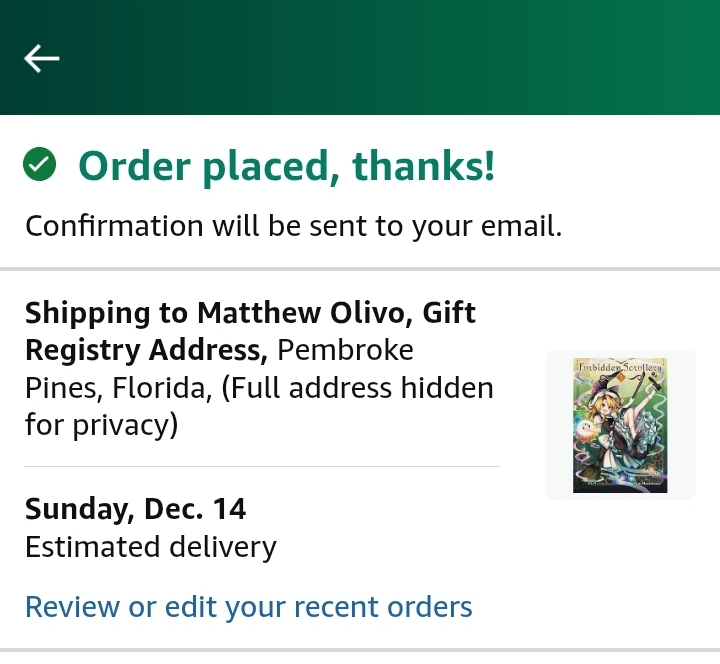The image size is (720, 664).
Task: Select the 'Sunday, Dec. 14' delivery date
Action: tap(135, 509)
